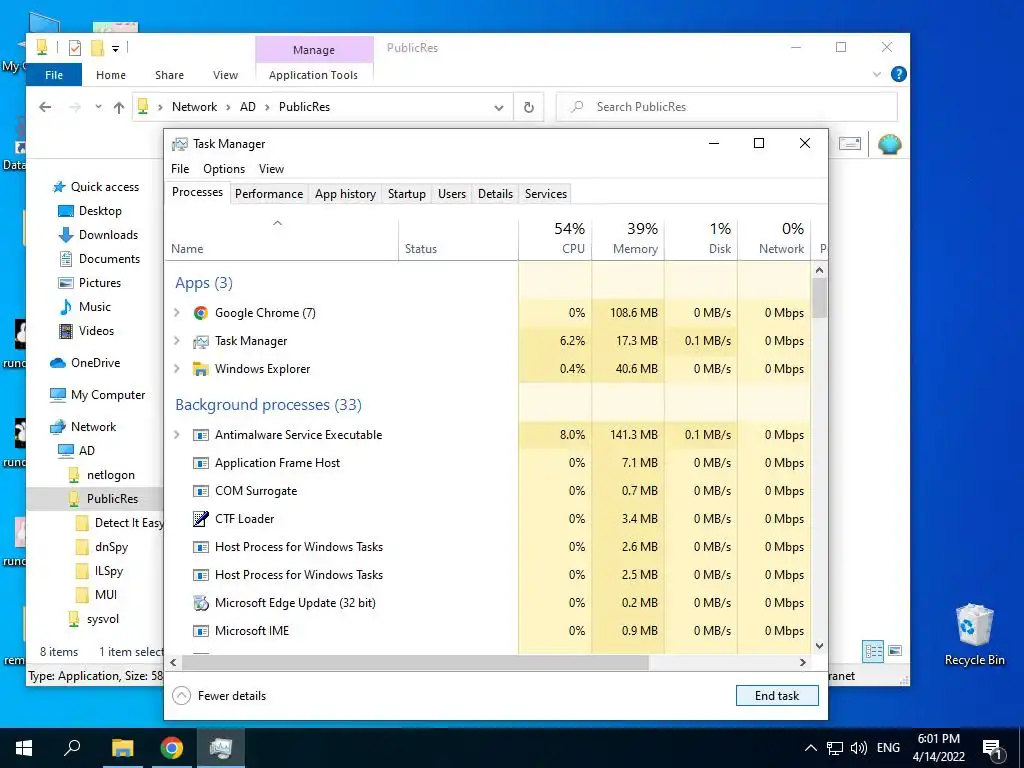Switch to the App history tab
The image size is (1024, 768).
345,194
